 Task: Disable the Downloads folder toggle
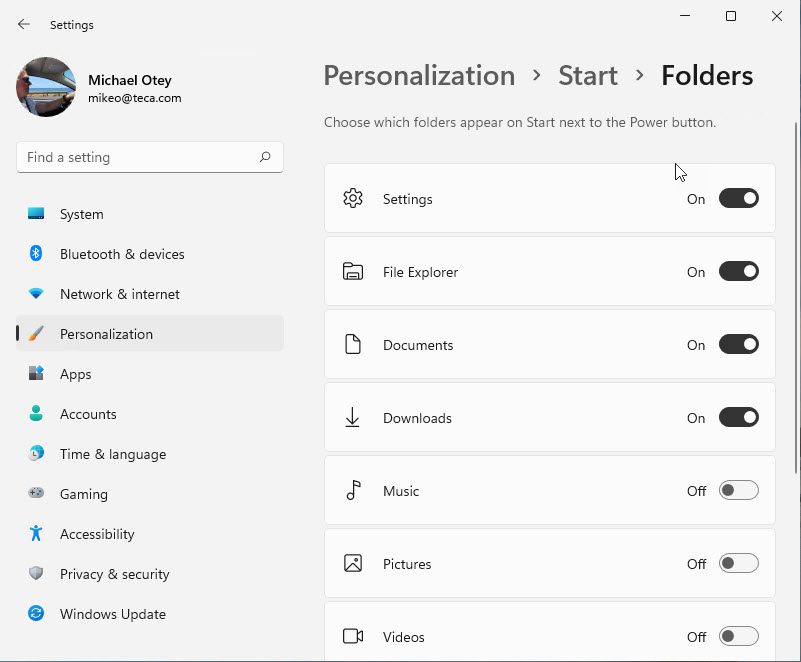[739, 417]
